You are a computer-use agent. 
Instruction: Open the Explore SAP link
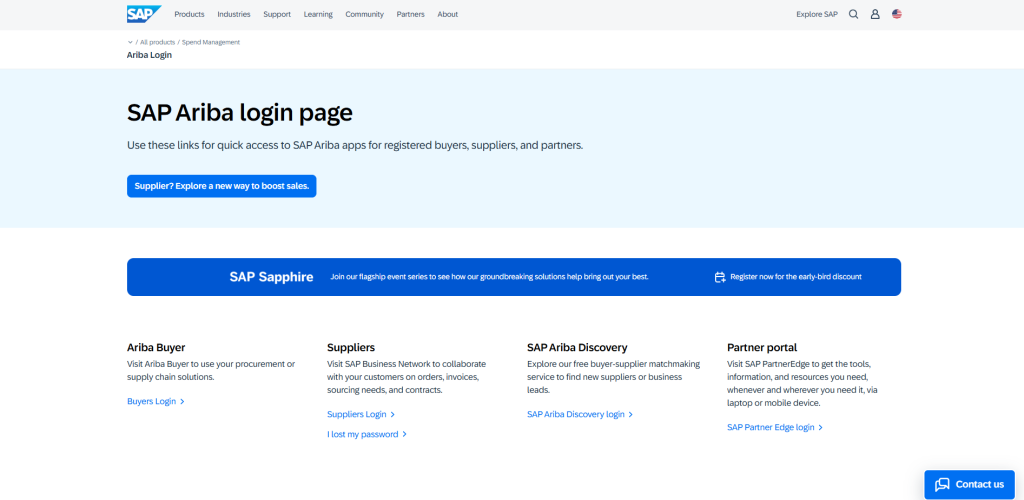[817, 14]
